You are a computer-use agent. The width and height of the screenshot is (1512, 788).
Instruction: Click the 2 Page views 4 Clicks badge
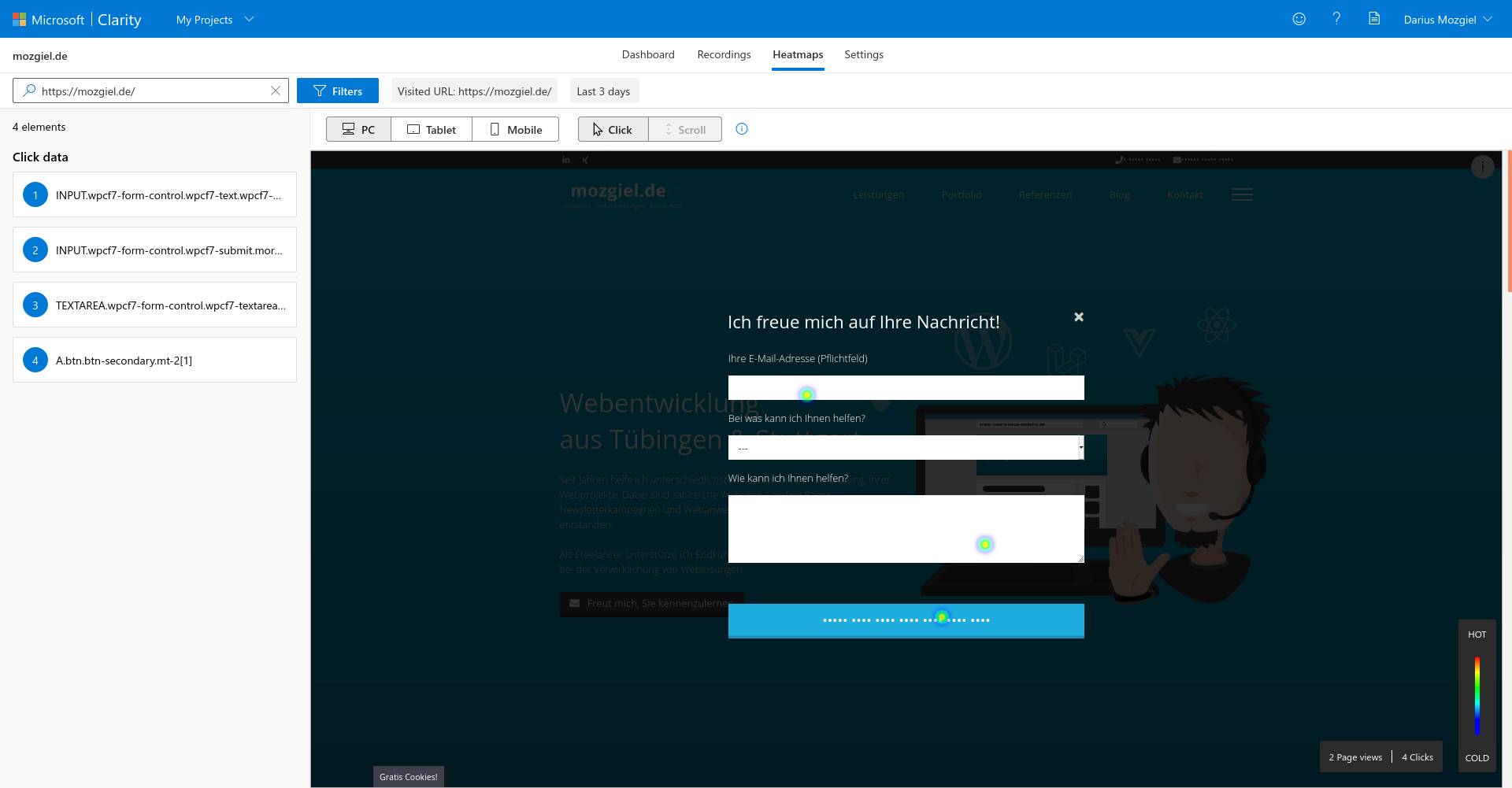coord(1380,757)
